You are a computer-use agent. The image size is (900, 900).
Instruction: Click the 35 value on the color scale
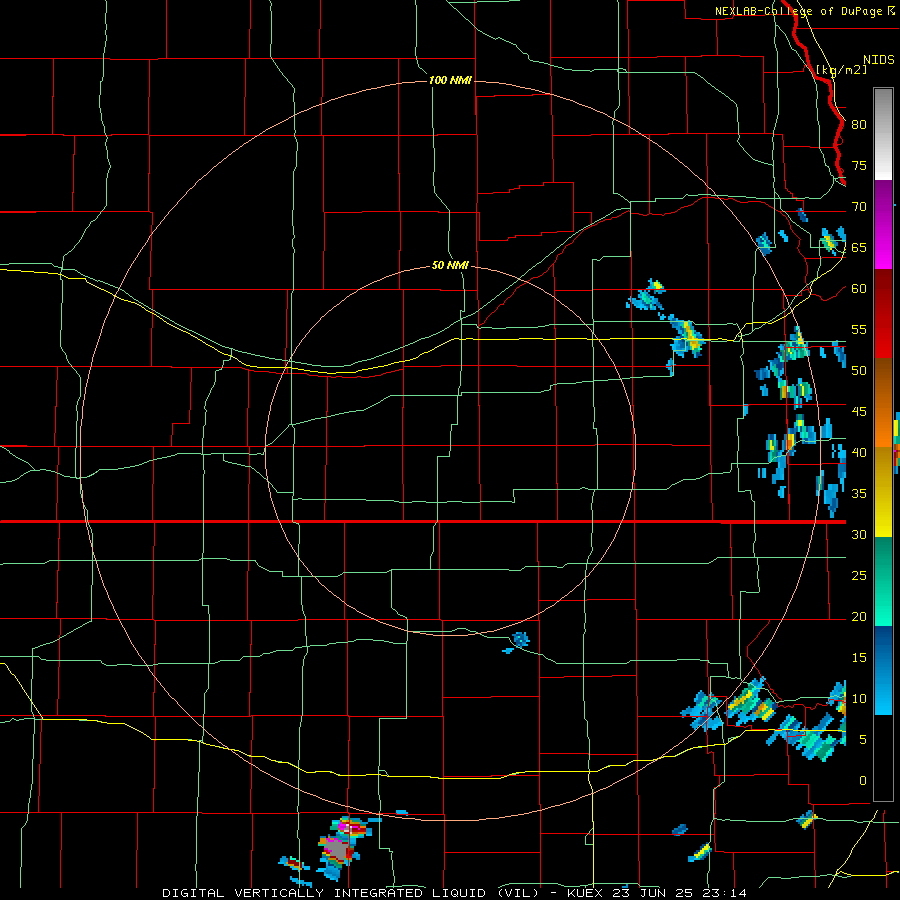[x=859, y=494]
